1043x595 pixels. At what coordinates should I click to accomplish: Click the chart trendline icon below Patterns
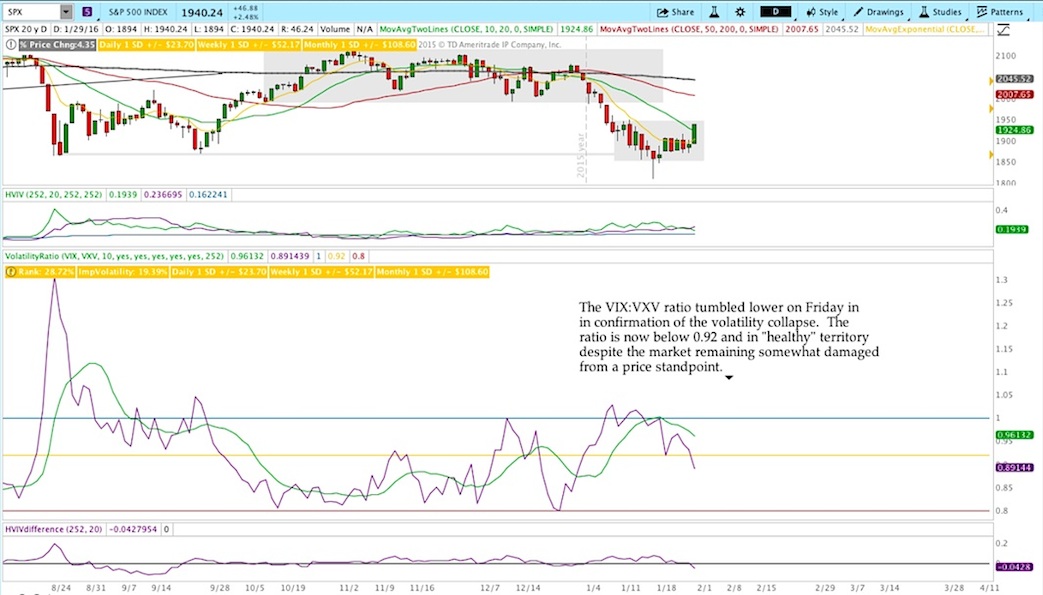1003,30
